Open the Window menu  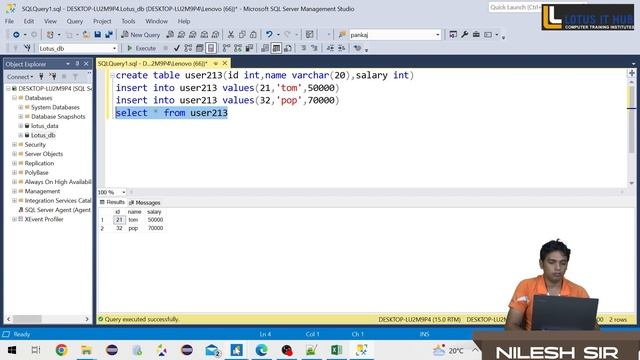156,21
